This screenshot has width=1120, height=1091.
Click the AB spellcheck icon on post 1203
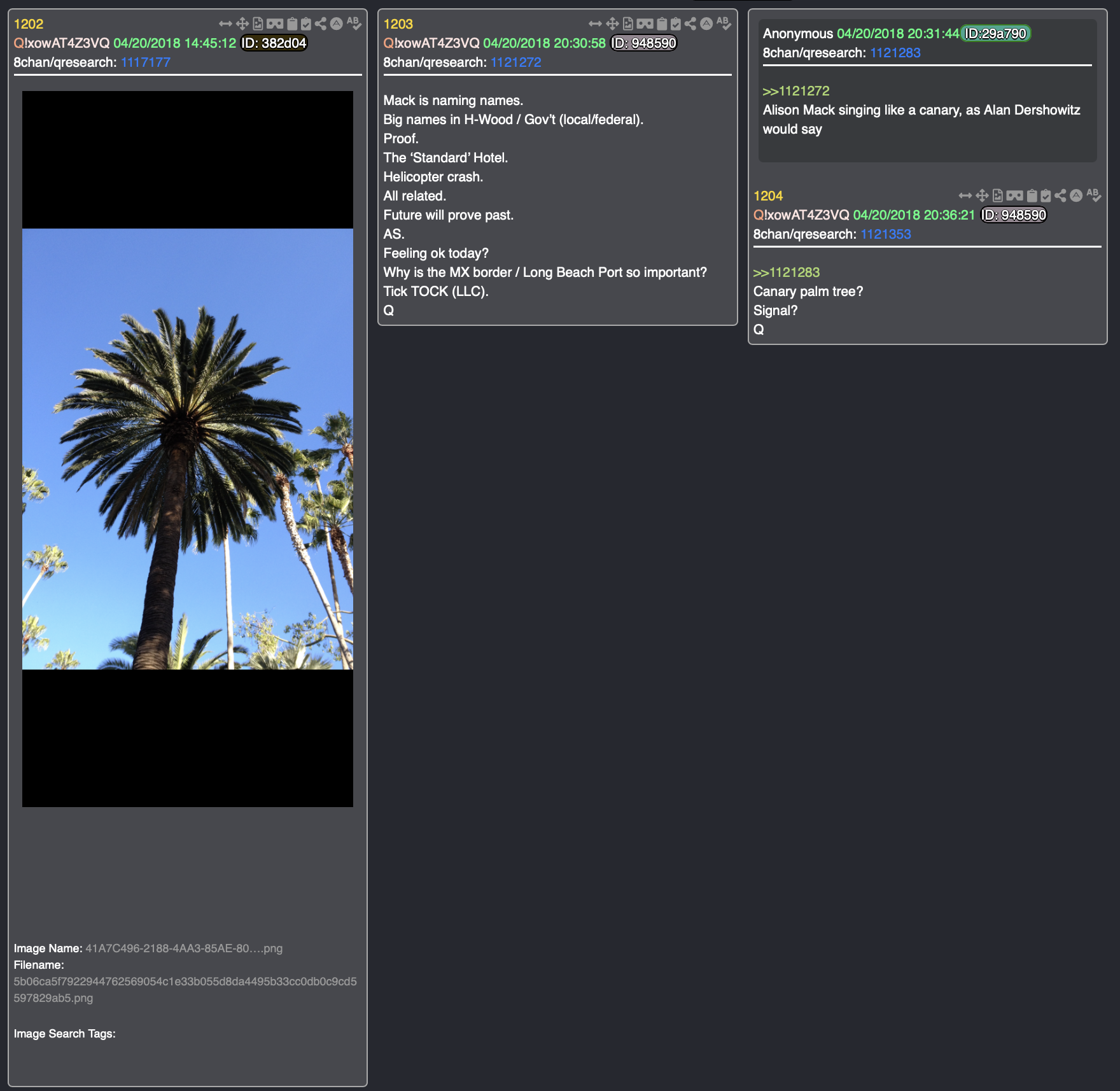click(724, 24)
